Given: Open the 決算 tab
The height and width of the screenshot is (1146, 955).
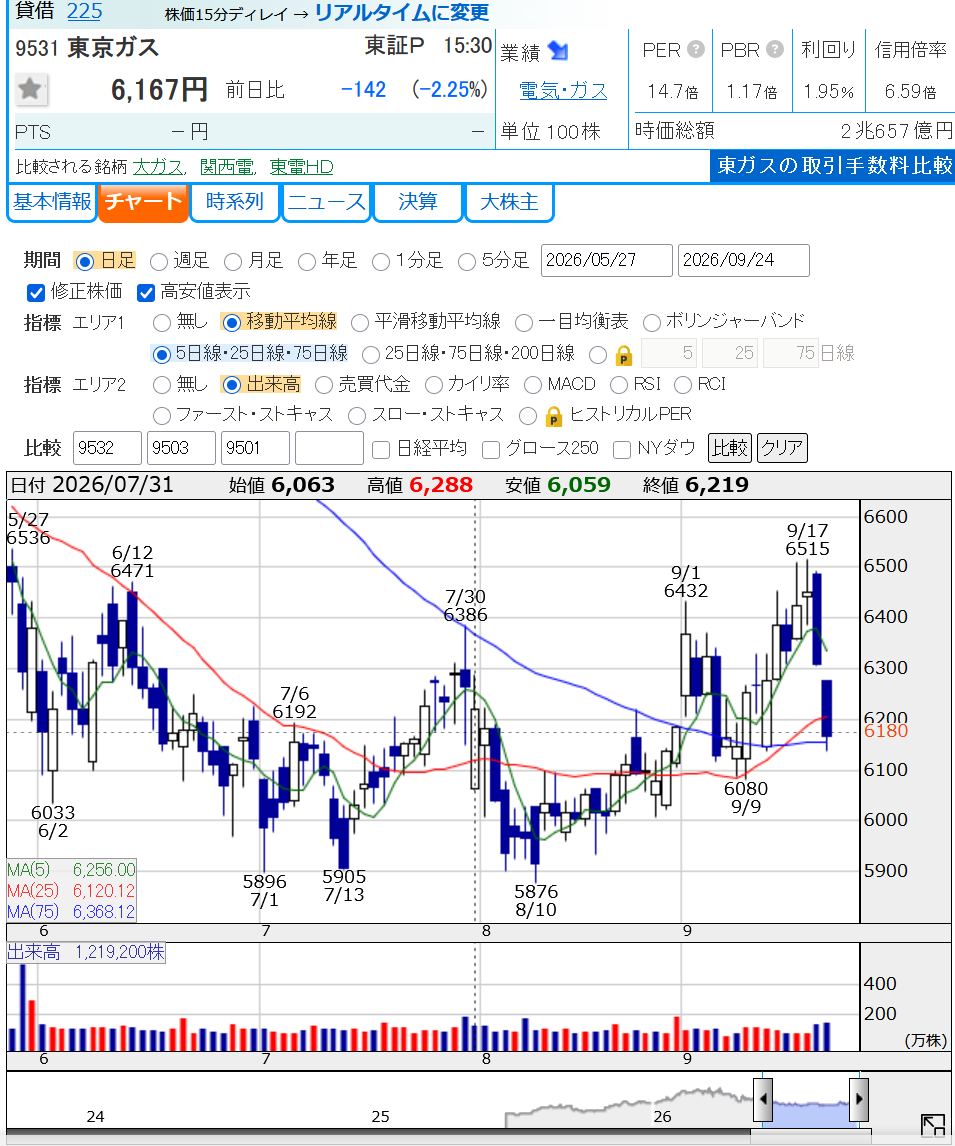Looking at the screenshot, I should (418, 202).
